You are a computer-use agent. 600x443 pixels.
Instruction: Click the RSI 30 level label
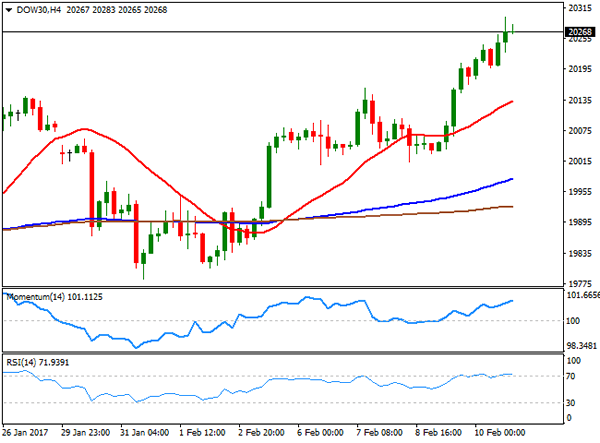pyautogui.click(x=571, y=403)
